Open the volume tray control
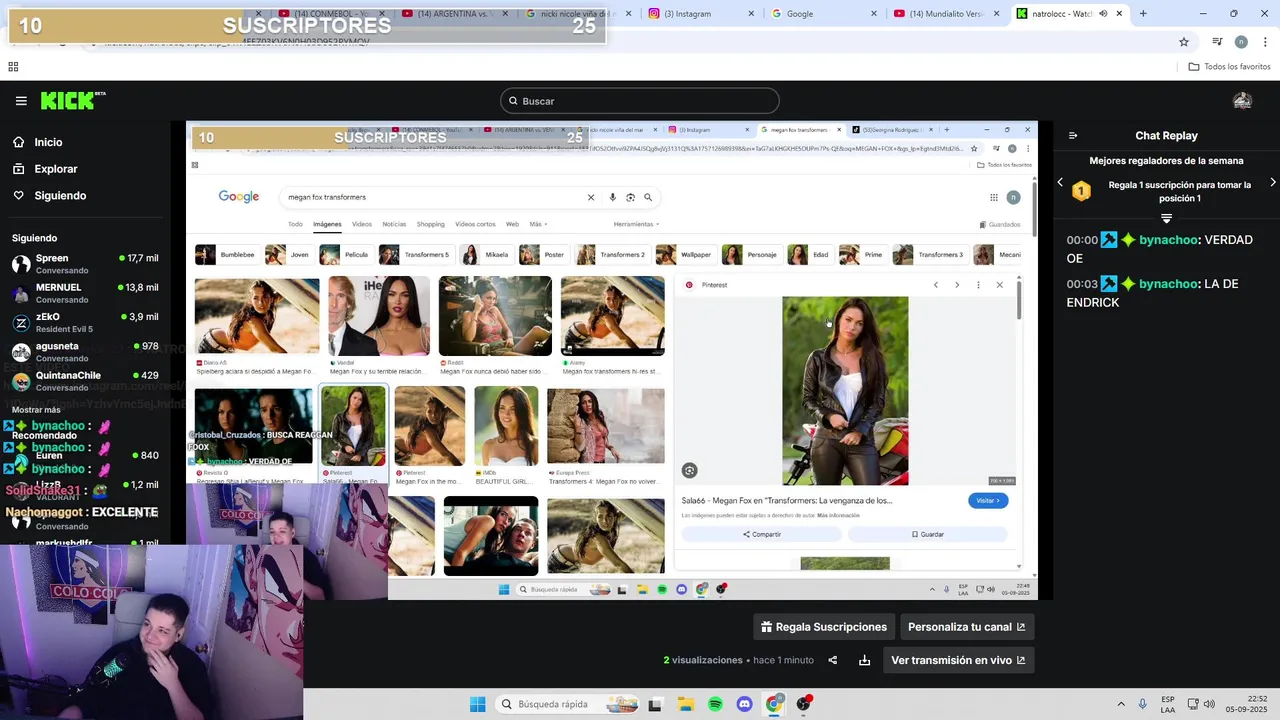The height and width of the screenshot is (720, 1280). 1209,704
